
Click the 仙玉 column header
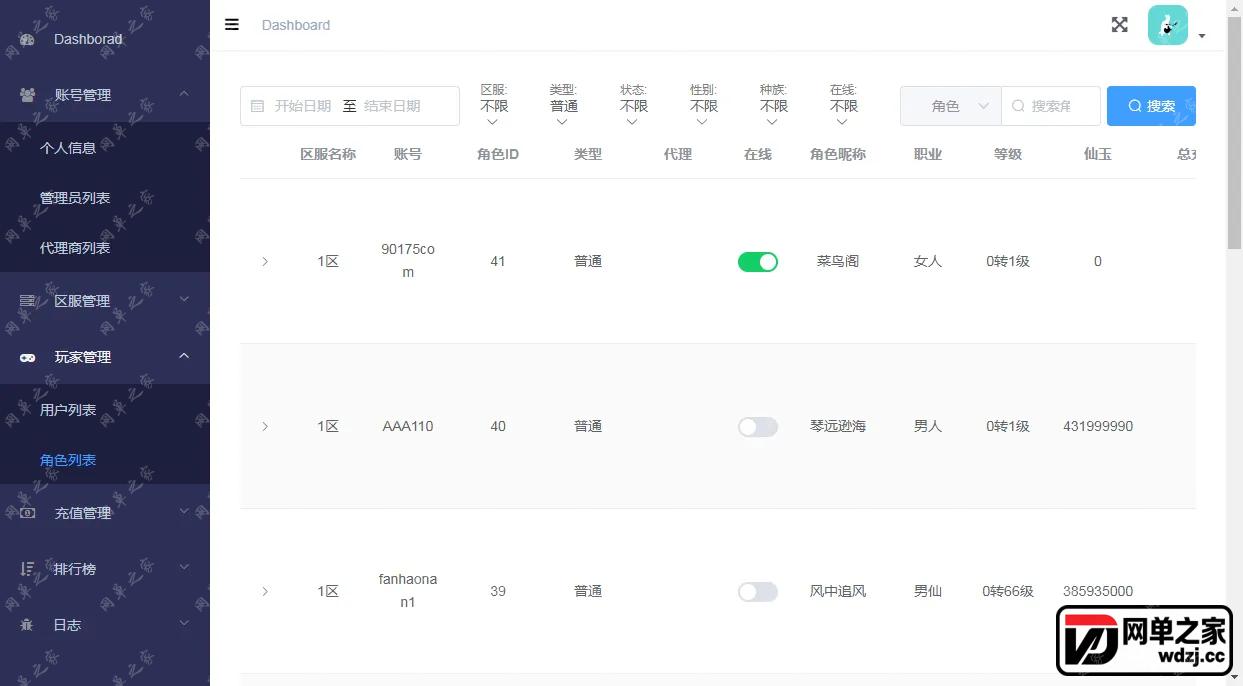tap(1098, 154)
